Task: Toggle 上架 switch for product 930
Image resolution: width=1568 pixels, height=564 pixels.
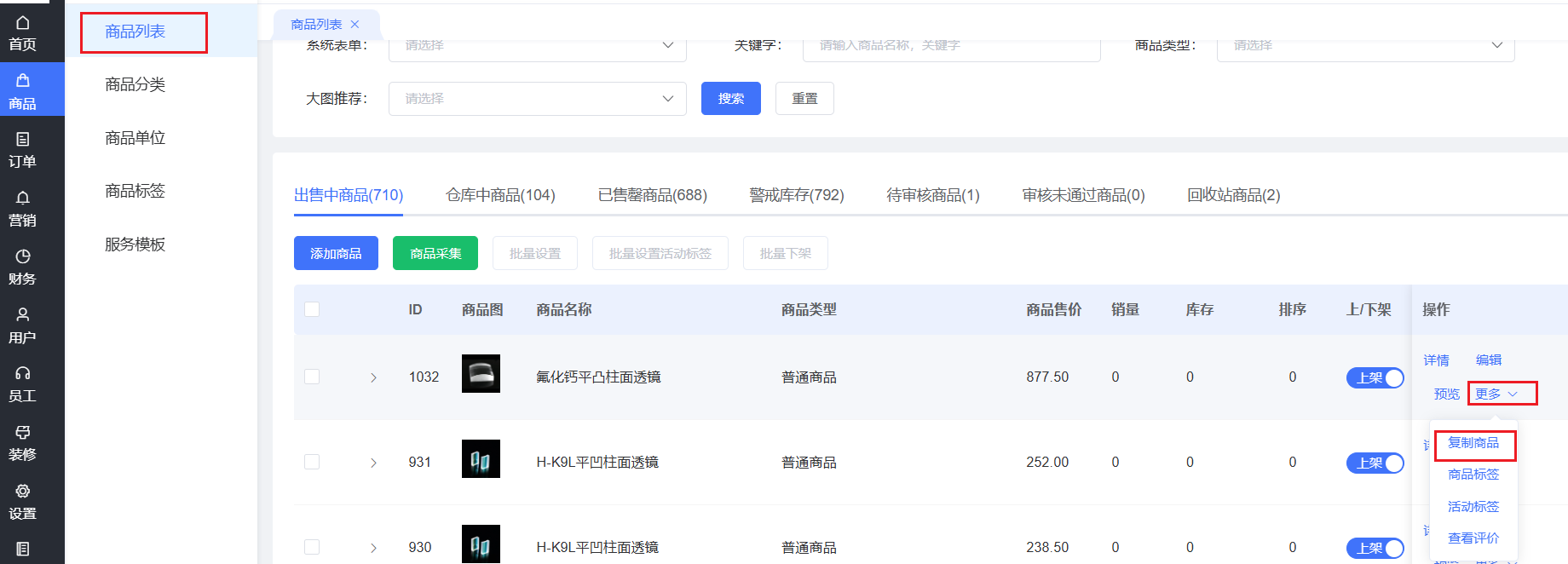Action: click(x=1375, y=548)
